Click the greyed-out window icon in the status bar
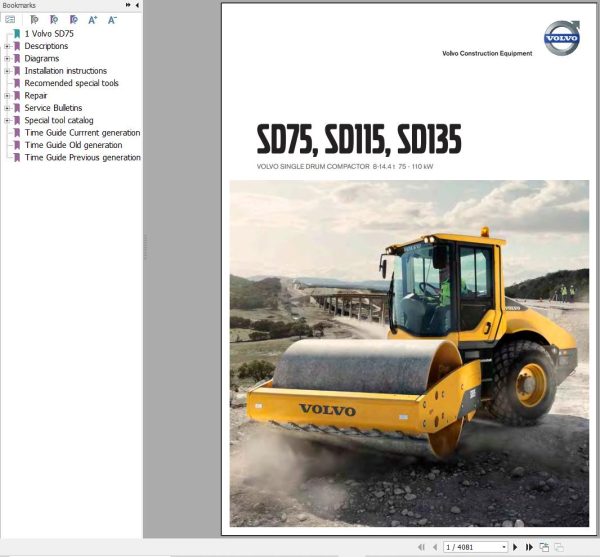Viewport: 600px width, 557px height. coord(559,547)
